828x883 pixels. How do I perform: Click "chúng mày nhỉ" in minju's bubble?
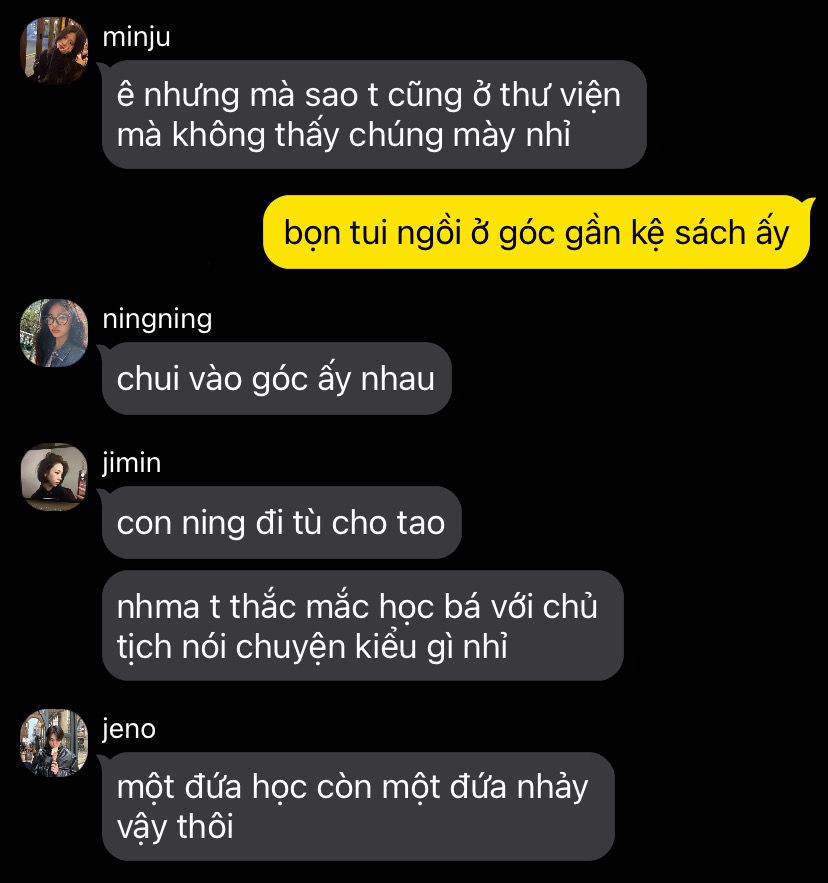[460, 136]
